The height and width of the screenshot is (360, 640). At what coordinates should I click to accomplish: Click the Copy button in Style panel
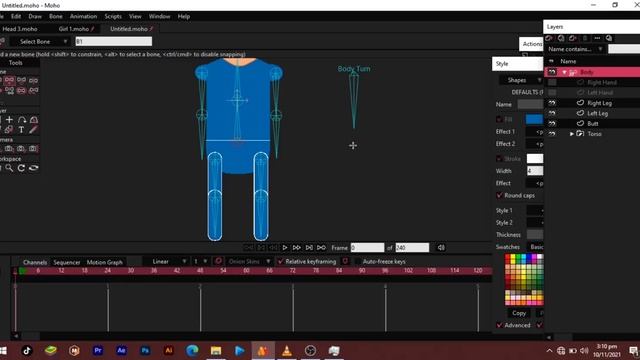coord(519,313)
